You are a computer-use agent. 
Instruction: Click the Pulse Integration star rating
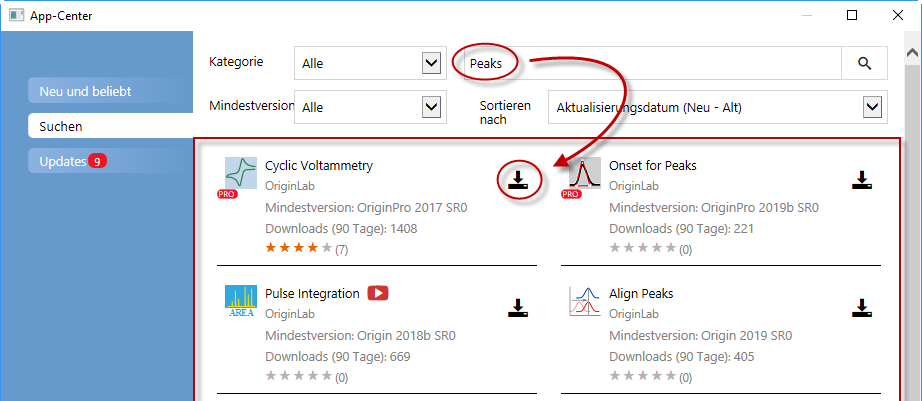299,376
